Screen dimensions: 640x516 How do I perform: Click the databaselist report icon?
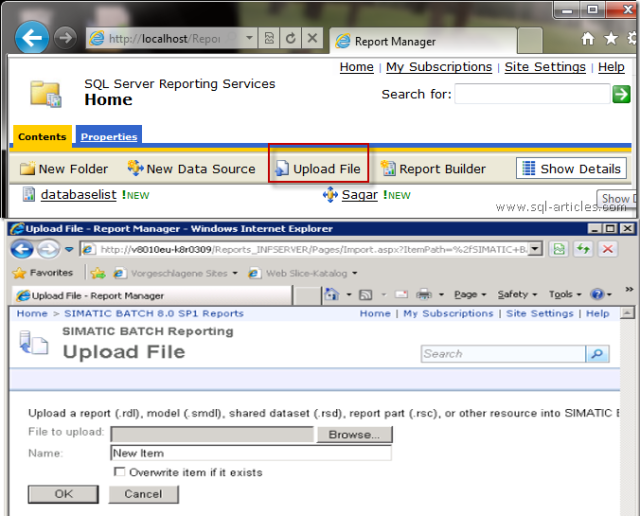[29, 194]
